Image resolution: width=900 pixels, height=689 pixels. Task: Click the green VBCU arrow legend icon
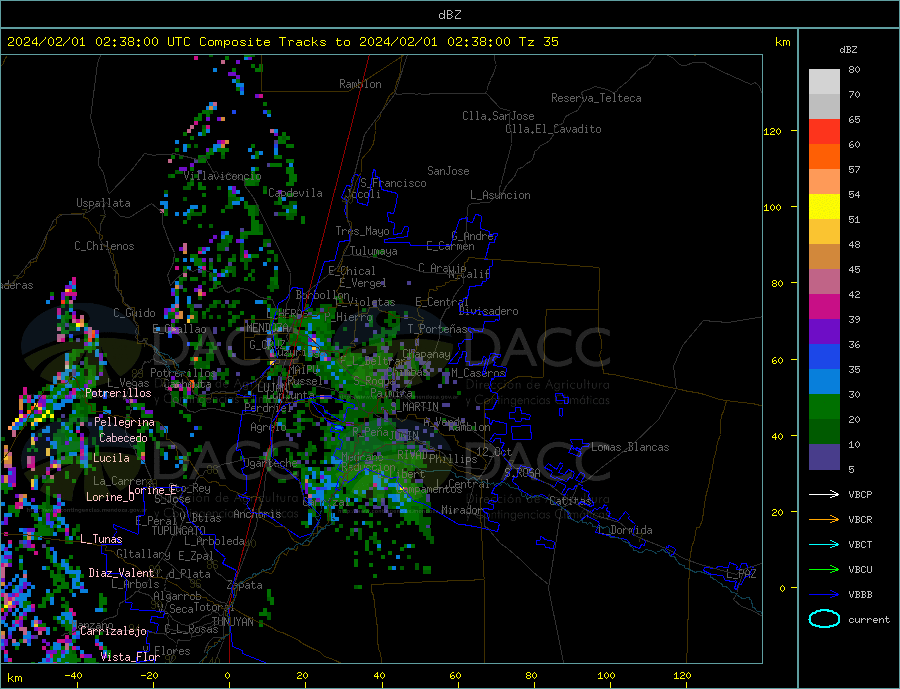(824, 569)
